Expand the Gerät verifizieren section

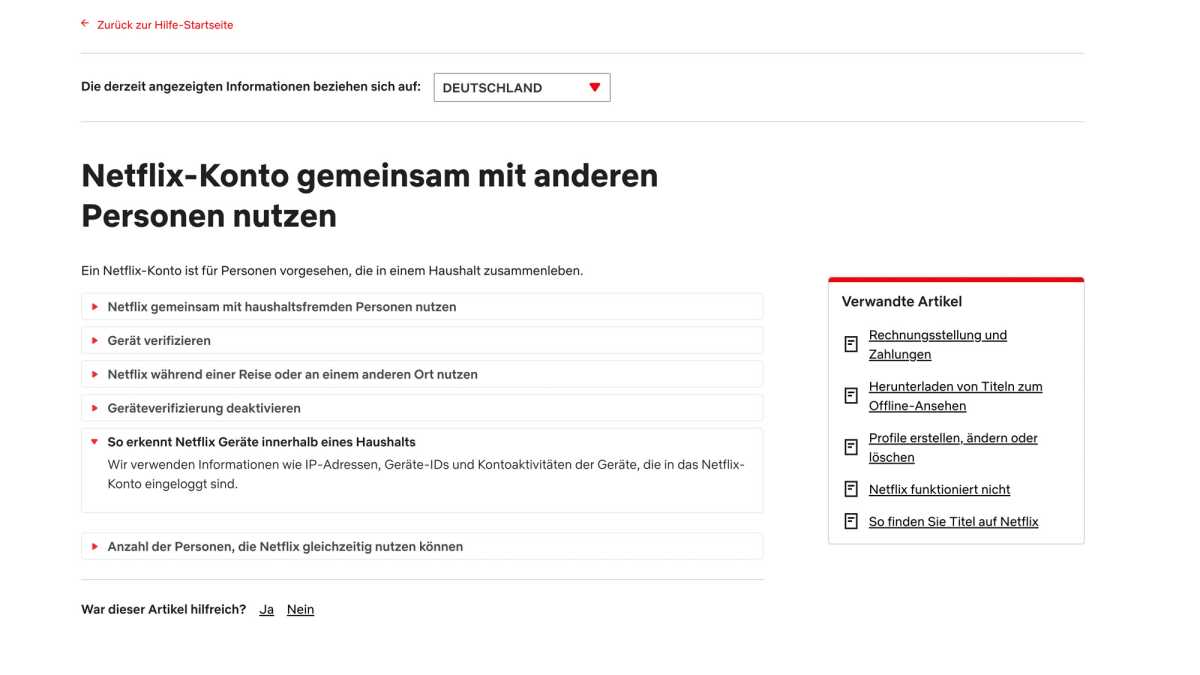pos(422,341)
